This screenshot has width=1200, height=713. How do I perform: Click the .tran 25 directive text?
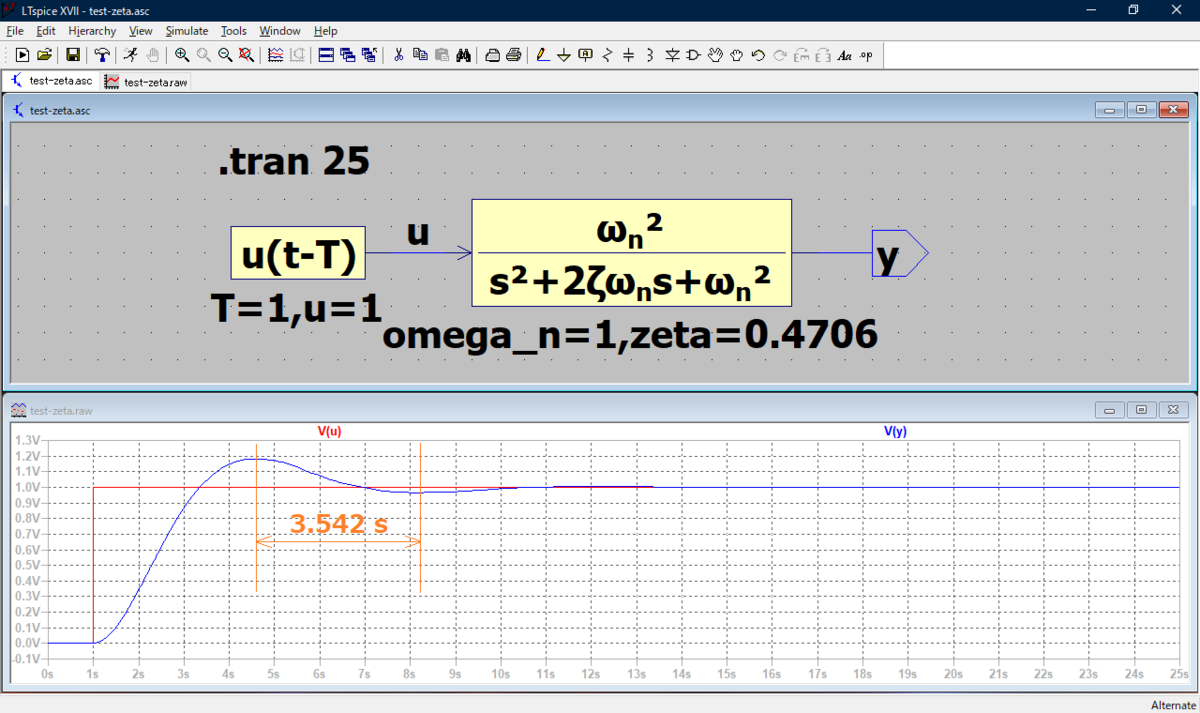click(294, 161)
